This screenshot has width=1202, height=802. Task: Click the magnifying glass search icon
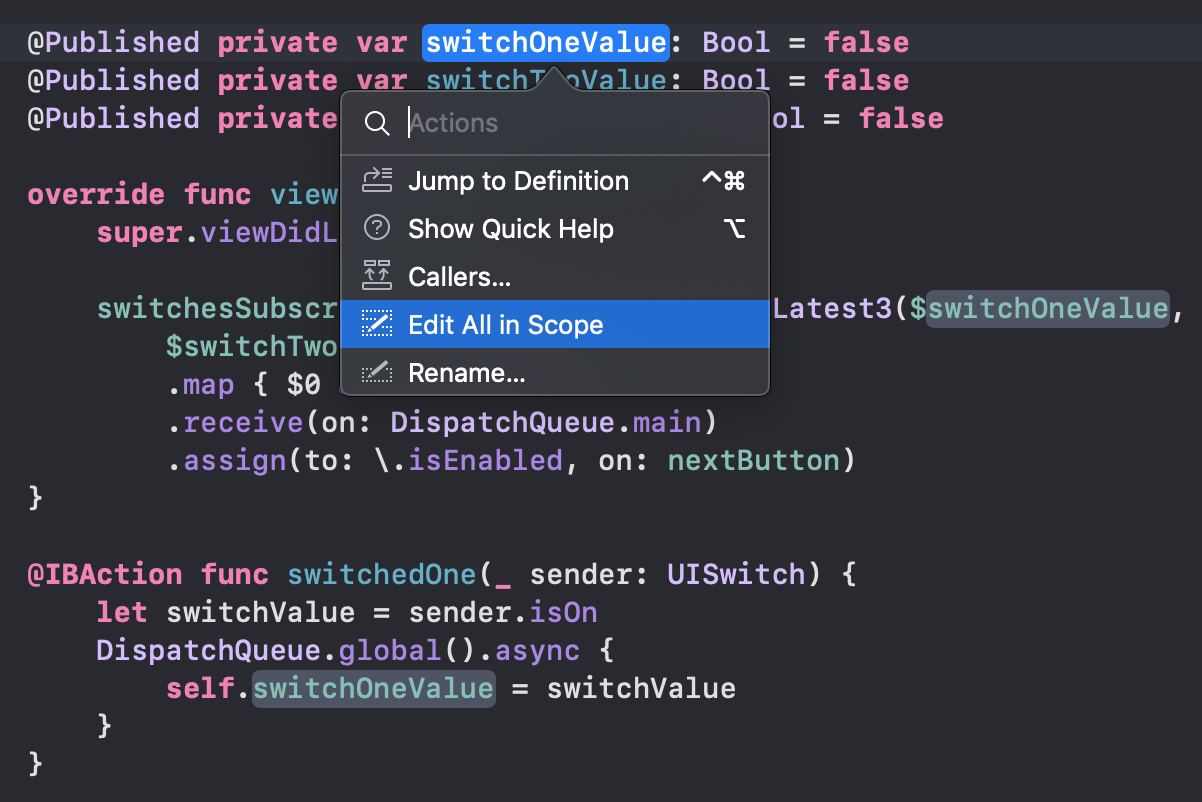tap(377, 123)
